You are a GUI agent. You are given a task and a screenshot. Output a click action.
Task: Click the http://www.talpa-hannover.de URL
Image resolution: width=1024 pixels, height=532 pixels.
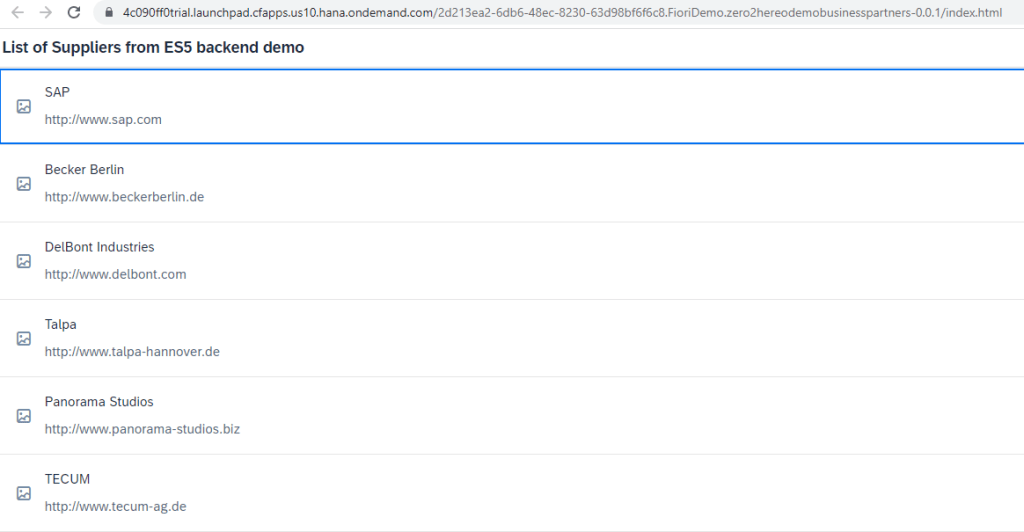pyautogui.click(x=132, y=352)
